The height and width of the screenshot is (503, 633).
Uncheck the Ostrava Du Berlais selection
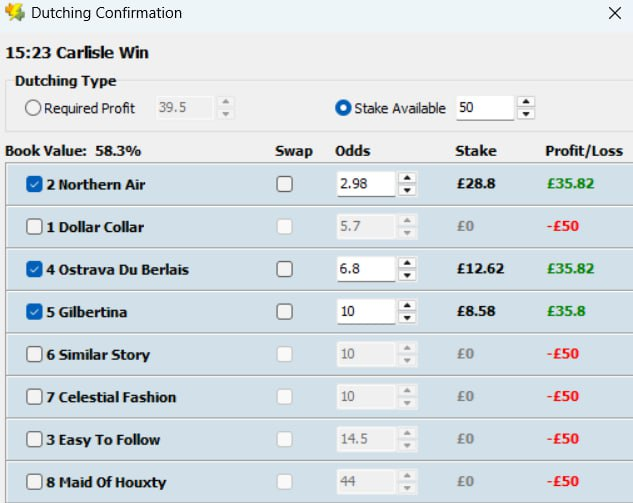tap(35, 269)
